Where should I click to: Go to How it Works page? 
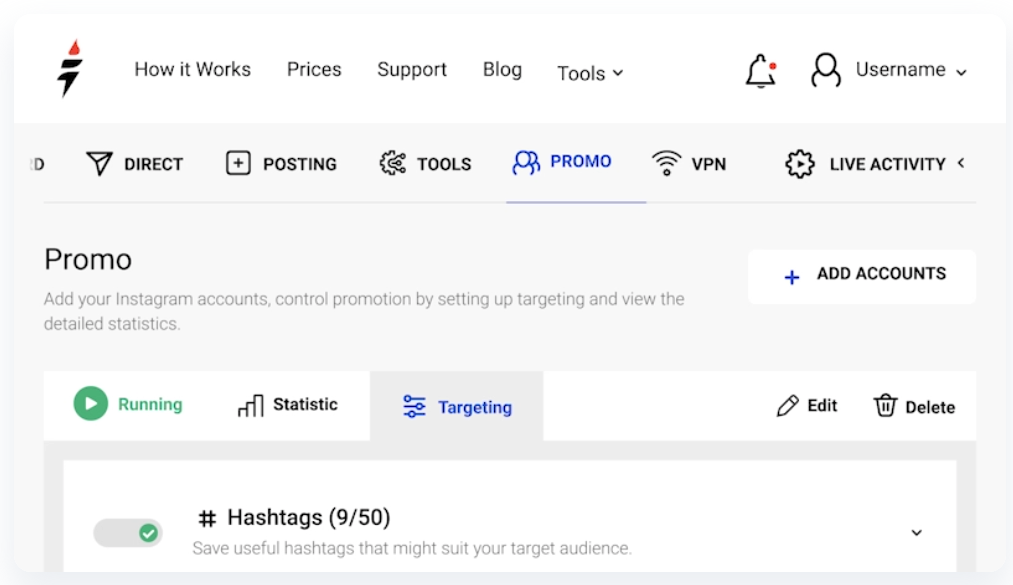193,69
